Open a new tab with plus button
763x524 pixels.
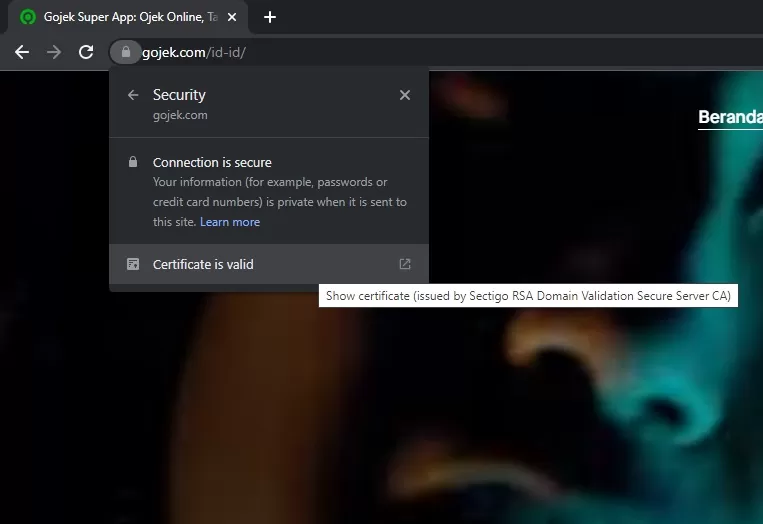[270, 17]
